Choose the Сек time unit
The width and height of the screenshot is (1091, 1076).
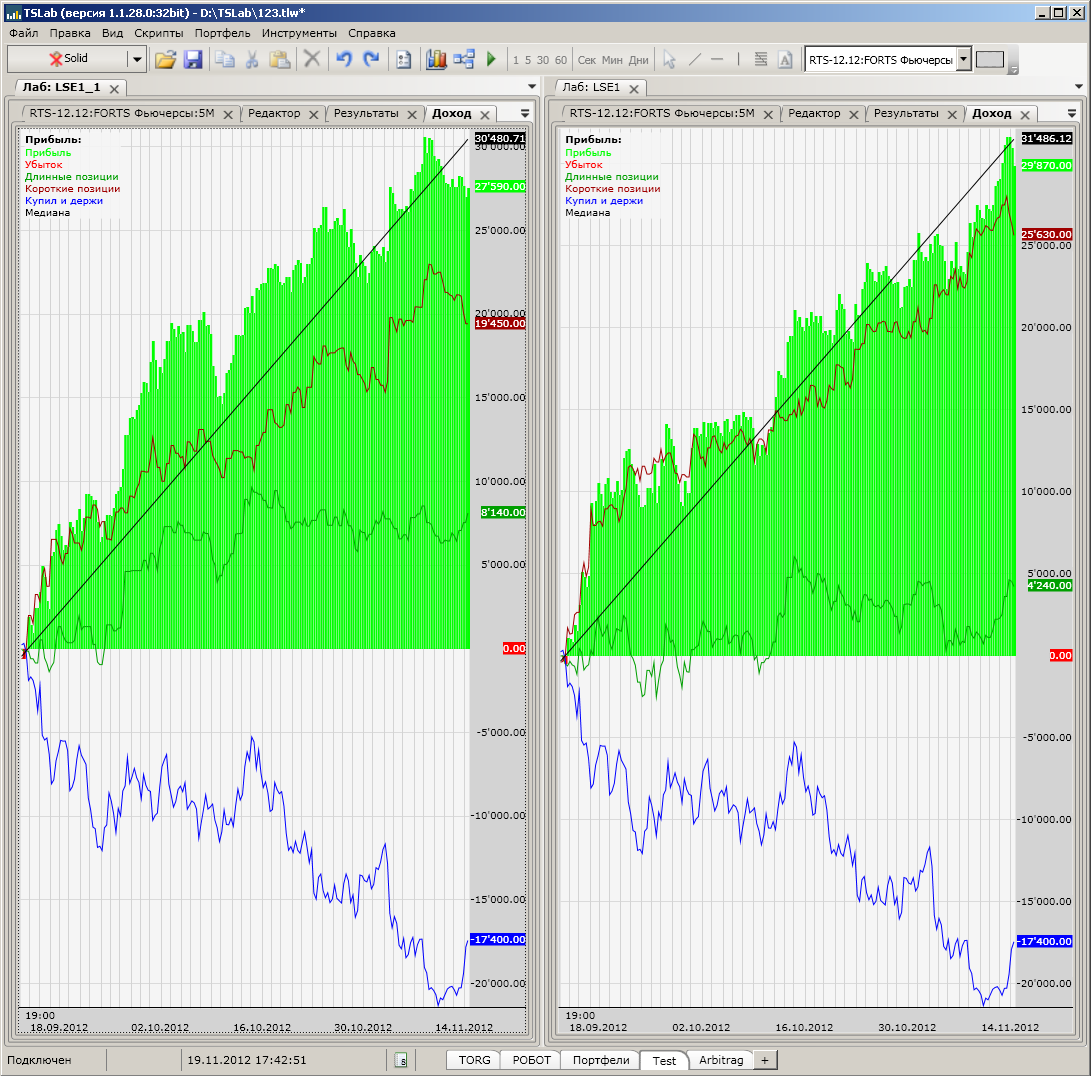coord(587,61)
